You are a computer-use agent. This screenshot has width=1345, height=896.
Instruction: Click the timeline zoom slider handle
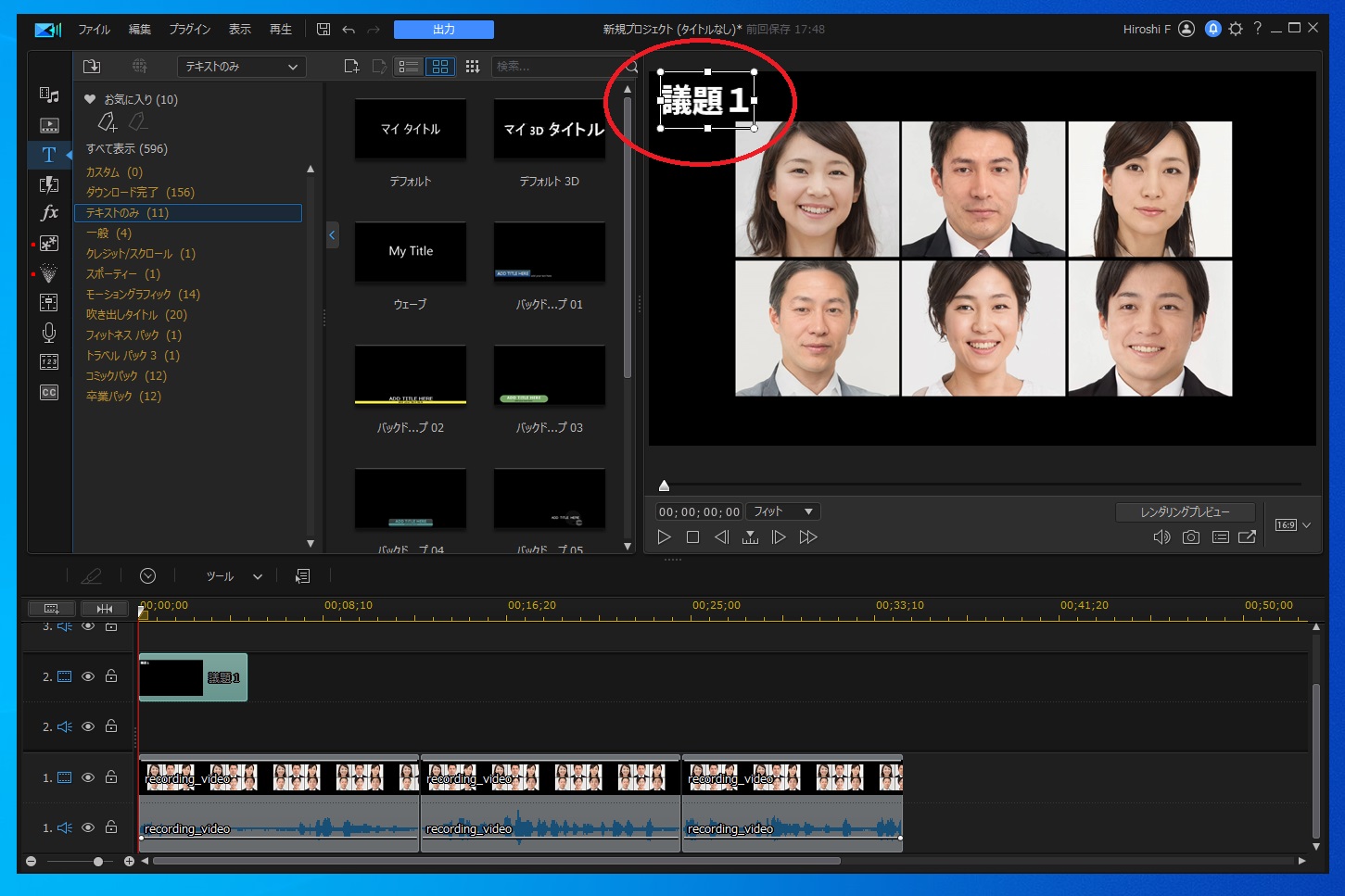click(x=98, y=862)
